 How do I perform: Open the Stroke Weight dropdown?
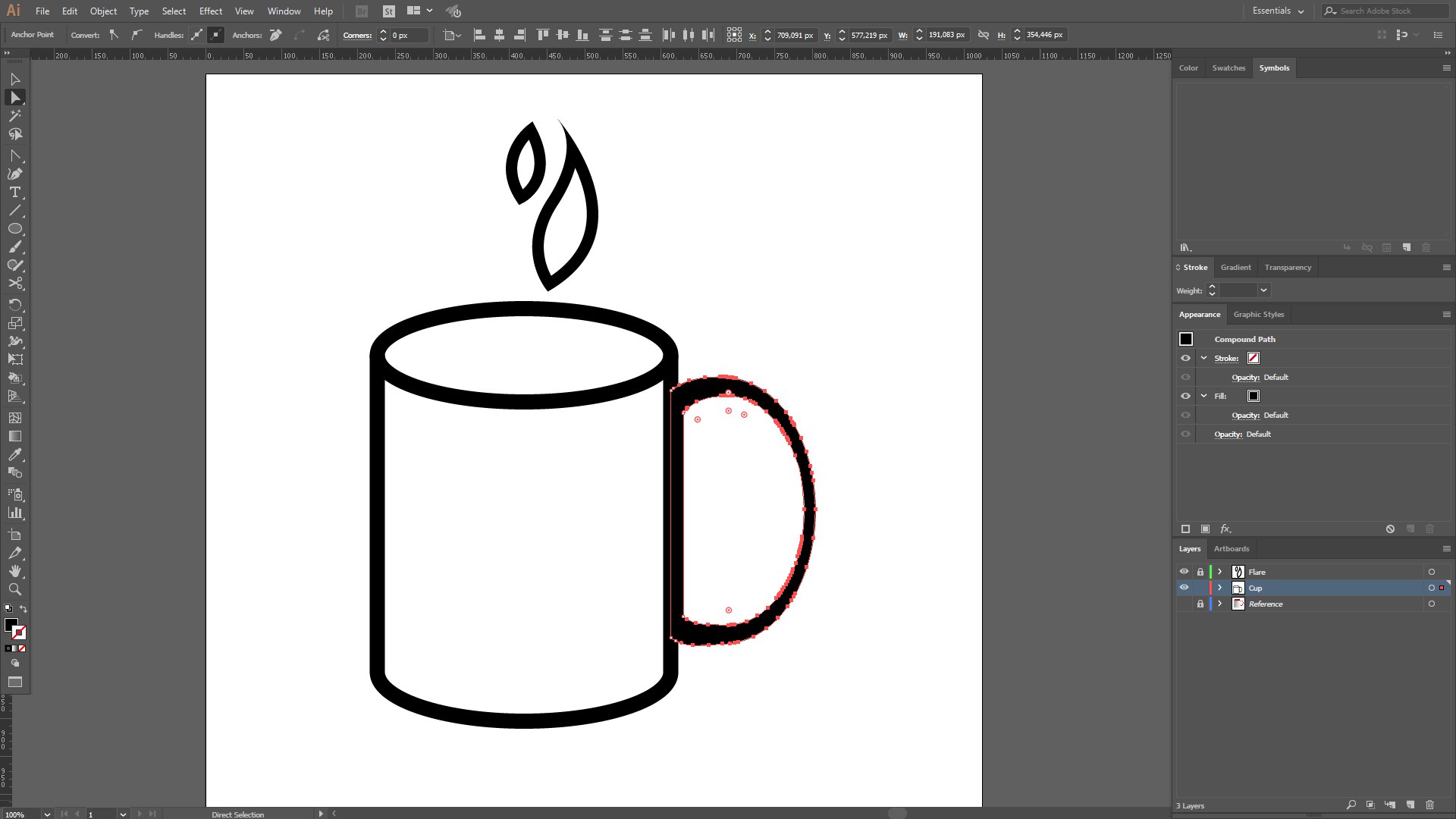click(x=1263, y=290)
